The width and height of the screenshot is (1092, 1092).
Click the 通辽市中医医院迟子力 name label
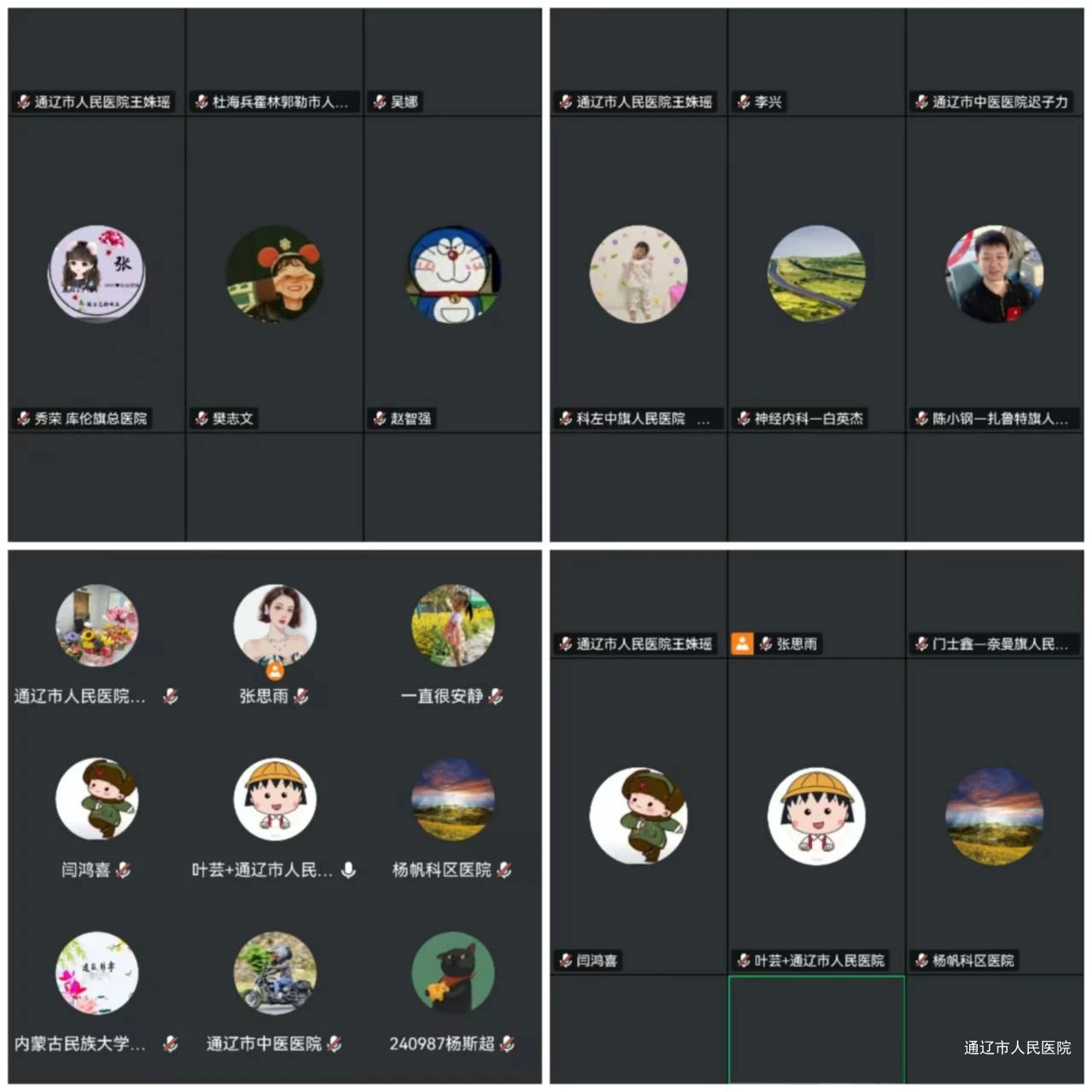999,102
